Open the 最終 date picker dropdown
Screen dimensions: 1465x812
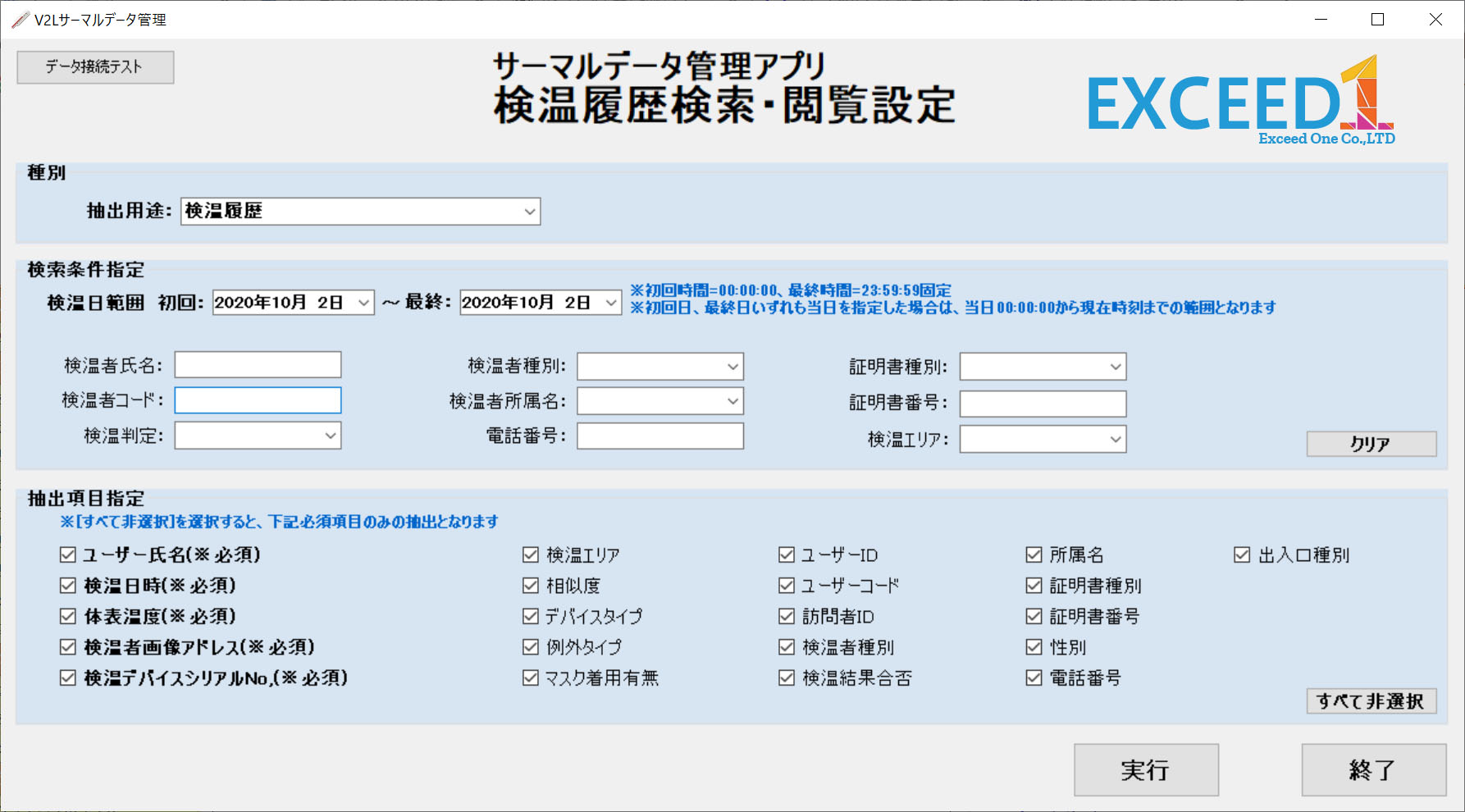[x=610, y=302]
